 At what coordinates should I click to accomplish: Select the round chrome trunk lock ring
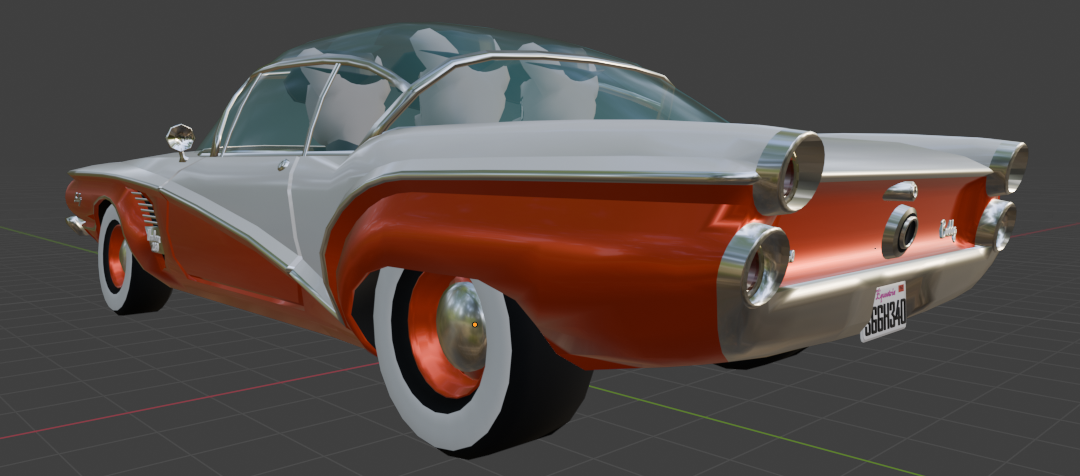click(902, 231)
